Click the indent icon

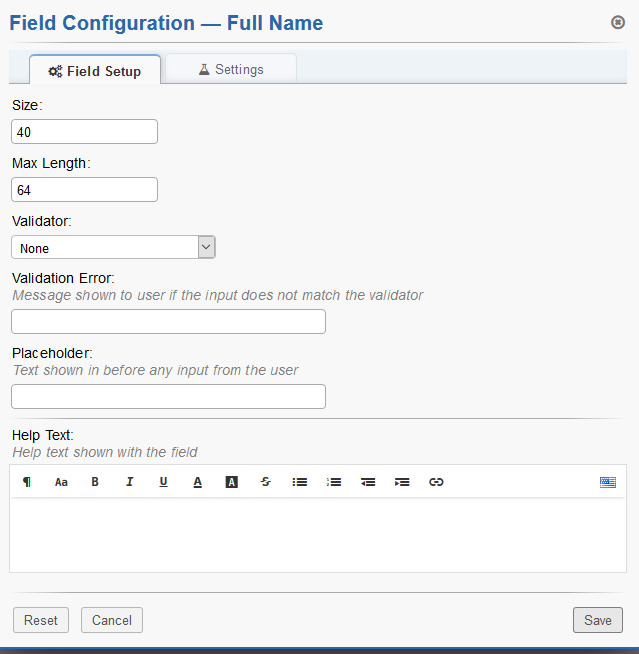(x=402, y=482)
